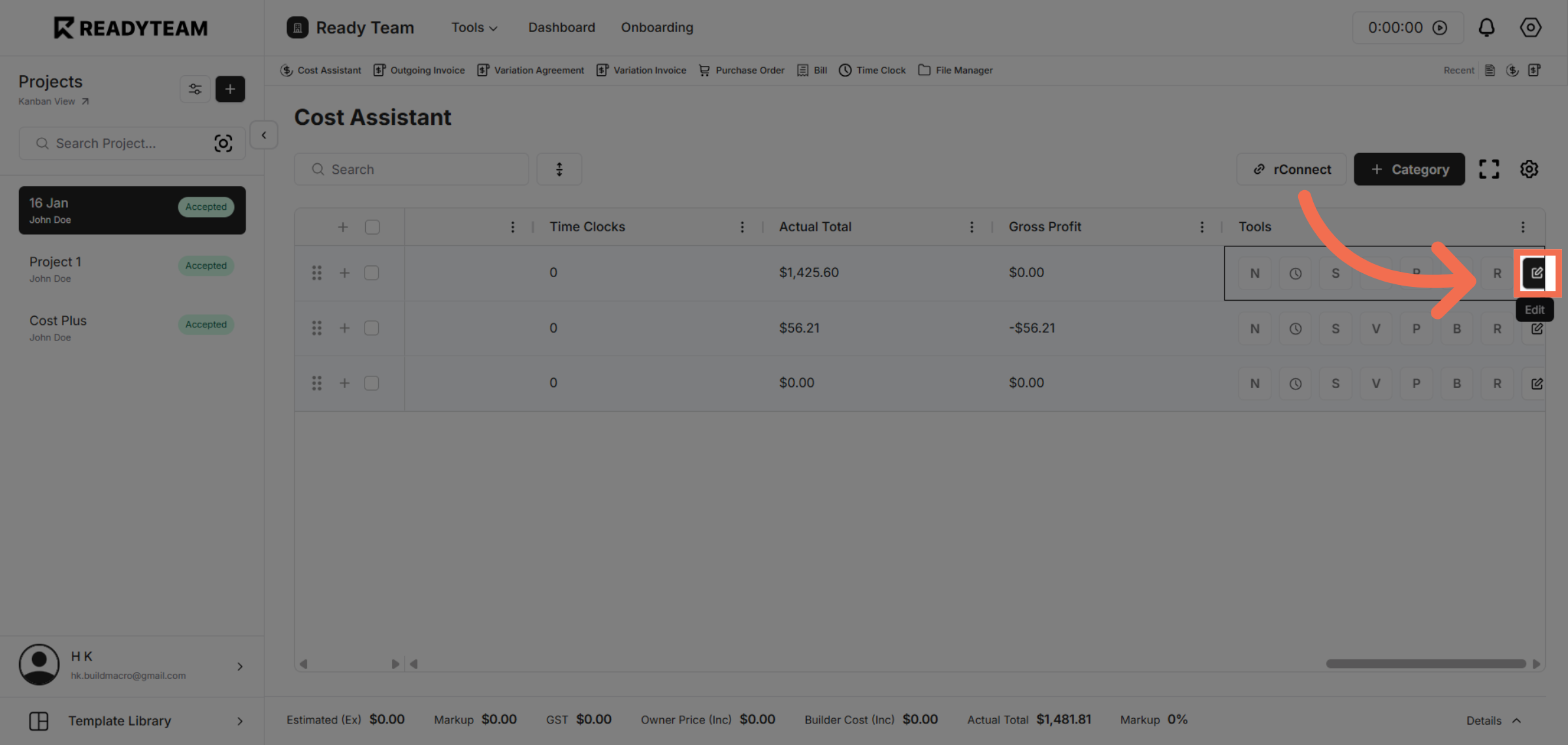Open the Tools dropdown menu

coord(474,27)
